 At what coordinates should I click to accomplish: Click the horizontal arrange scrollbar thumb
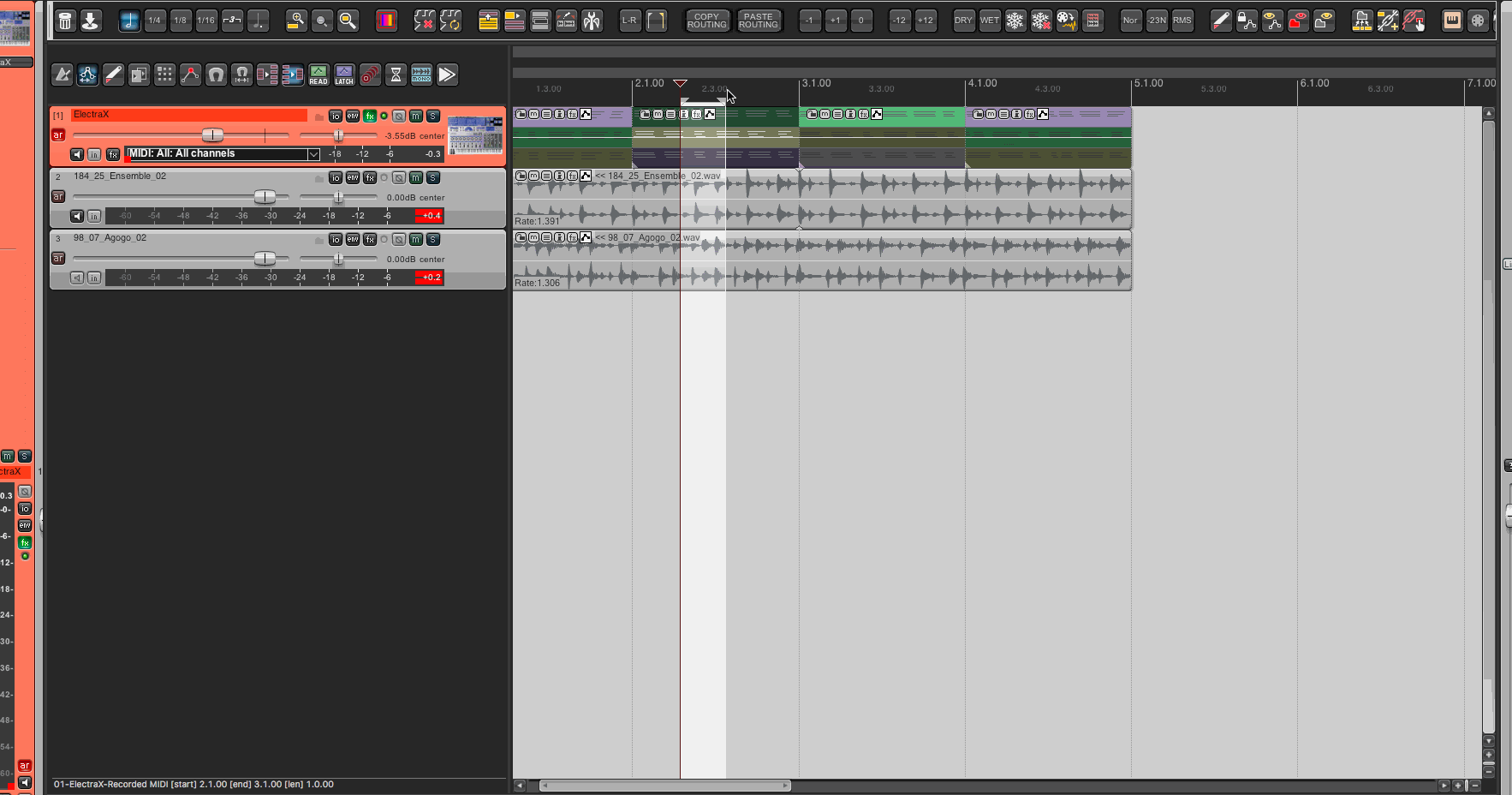[665, 785]
